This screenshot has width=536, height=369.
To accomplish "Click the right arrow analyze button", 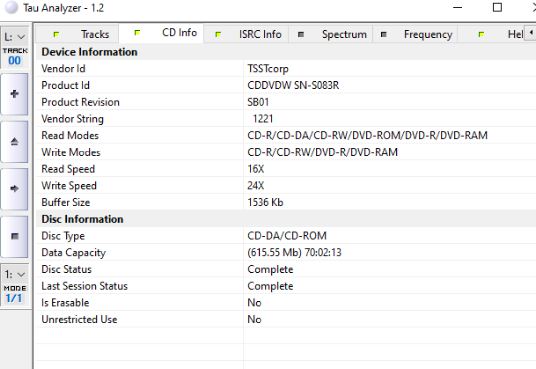I will point(14,188).
